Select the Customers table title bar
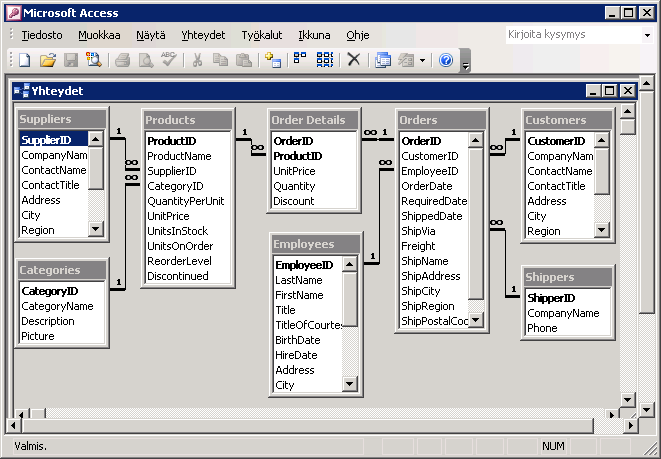This screenshot has height=459, width=661. [x=568, y=120]
